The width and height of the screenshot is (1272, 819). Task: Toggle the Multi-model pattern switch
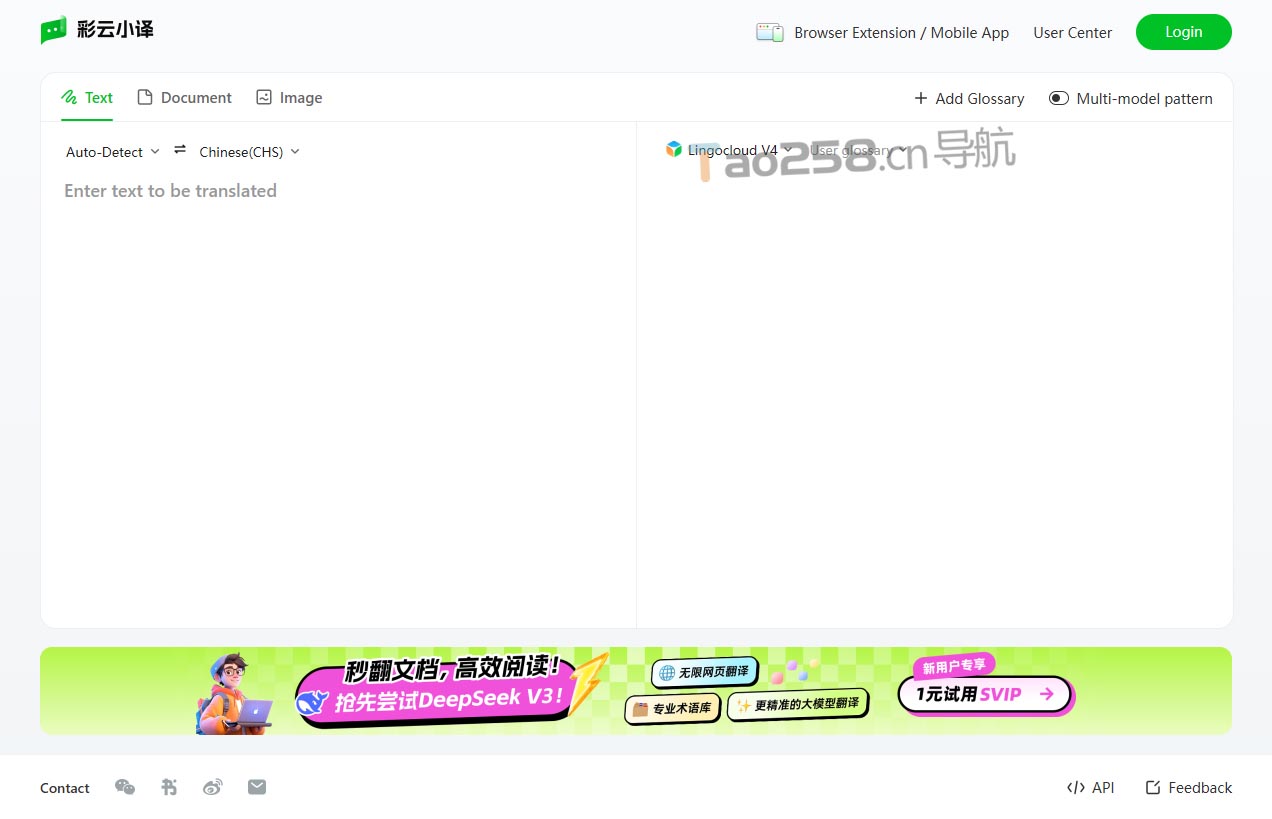pyautogui.click(x=1058, y=98)
